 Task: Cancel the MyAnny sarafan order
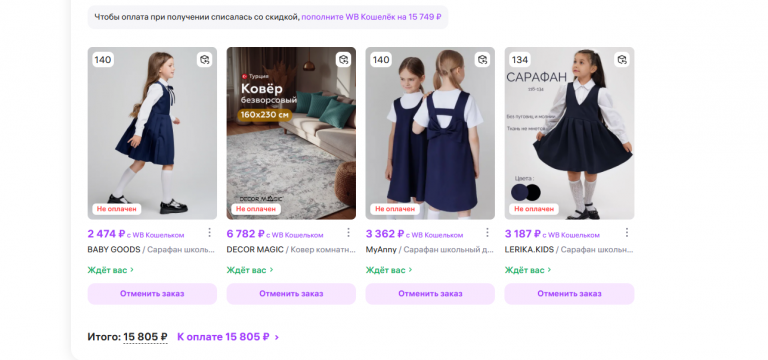pyautogui.click(x=430, y=294)
